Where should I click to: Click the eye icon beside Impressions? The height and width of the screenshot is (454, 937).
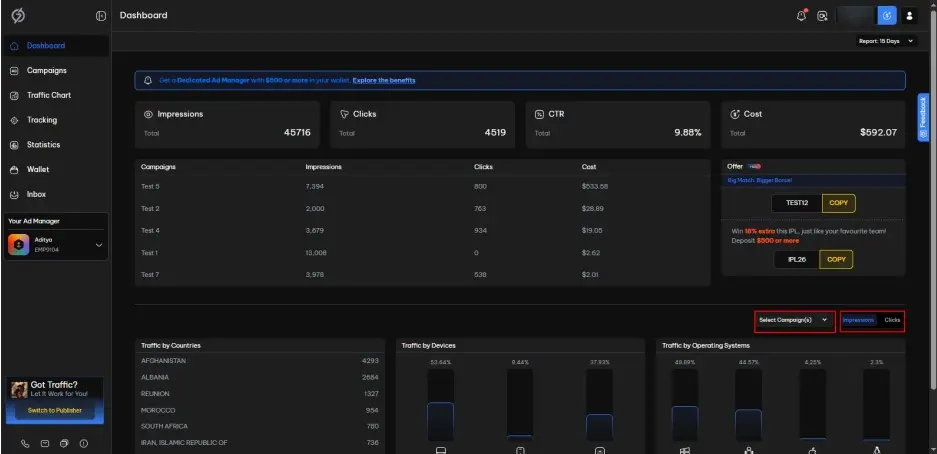[x=148, y=114]
